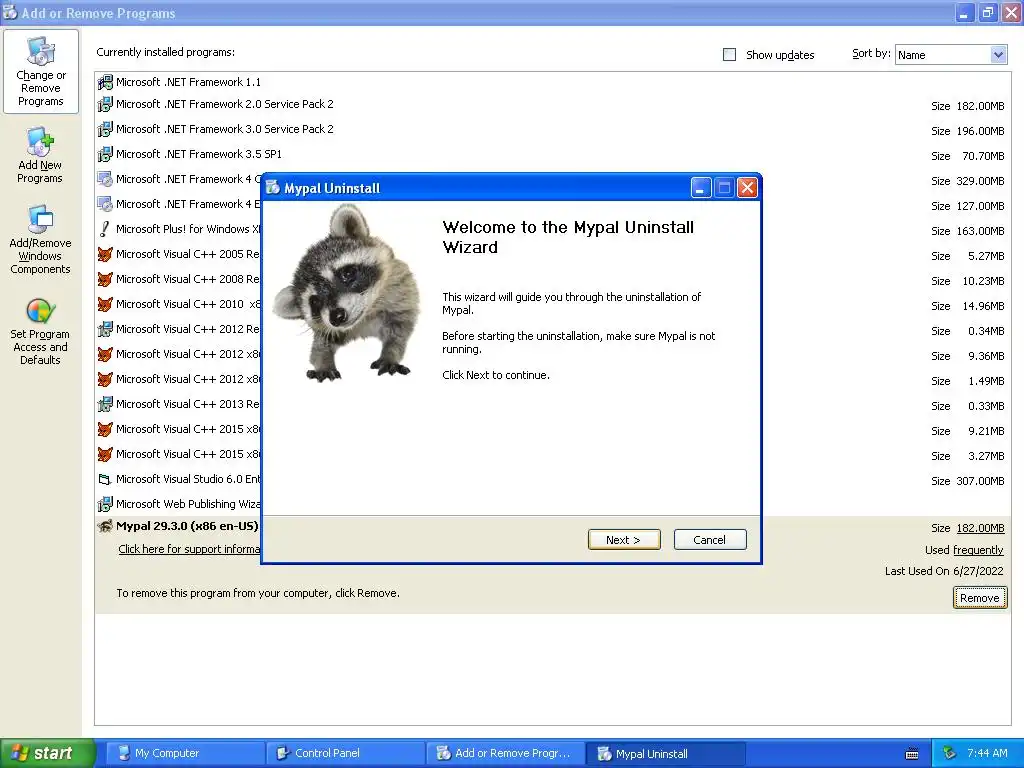Image resolution: width=1024 pixels, height=768 pixels.
Task: Switch to Control Panel taskbar item
Action: (345, 753)
